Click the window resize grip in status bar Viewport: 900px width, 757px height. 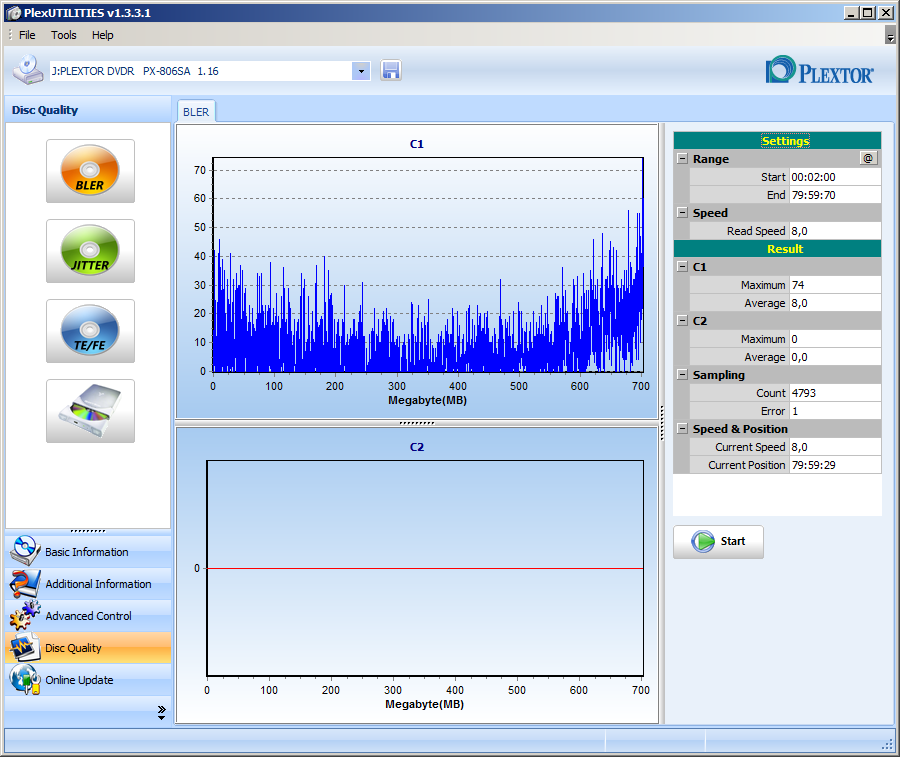pos(887,743)
